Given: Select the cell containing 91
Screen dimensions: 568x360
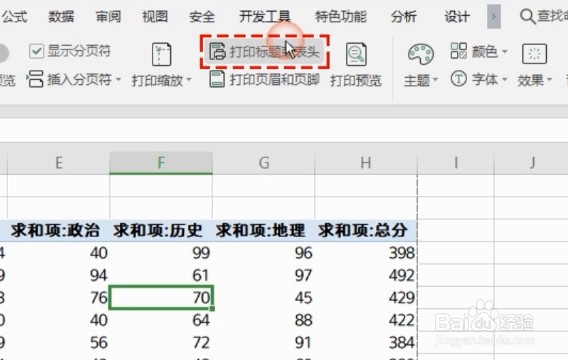Looking at the screenshot, I should (x=264, y=343).
